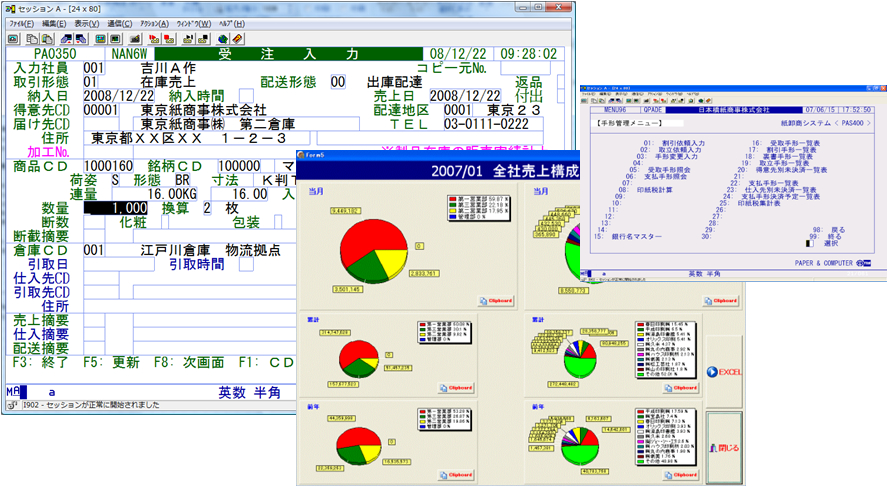Click the F3: 終了 function key label
The width and height of the screenshot is (888, 487).
[x=40, y=362]
